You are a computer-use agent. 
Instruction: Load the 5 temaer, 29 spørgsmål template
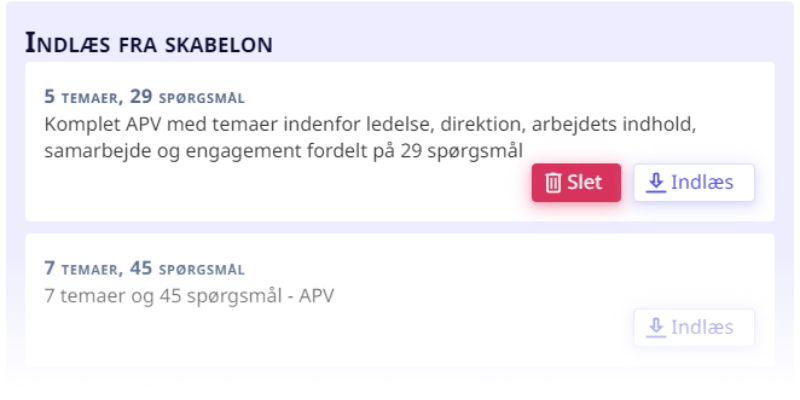694,183
